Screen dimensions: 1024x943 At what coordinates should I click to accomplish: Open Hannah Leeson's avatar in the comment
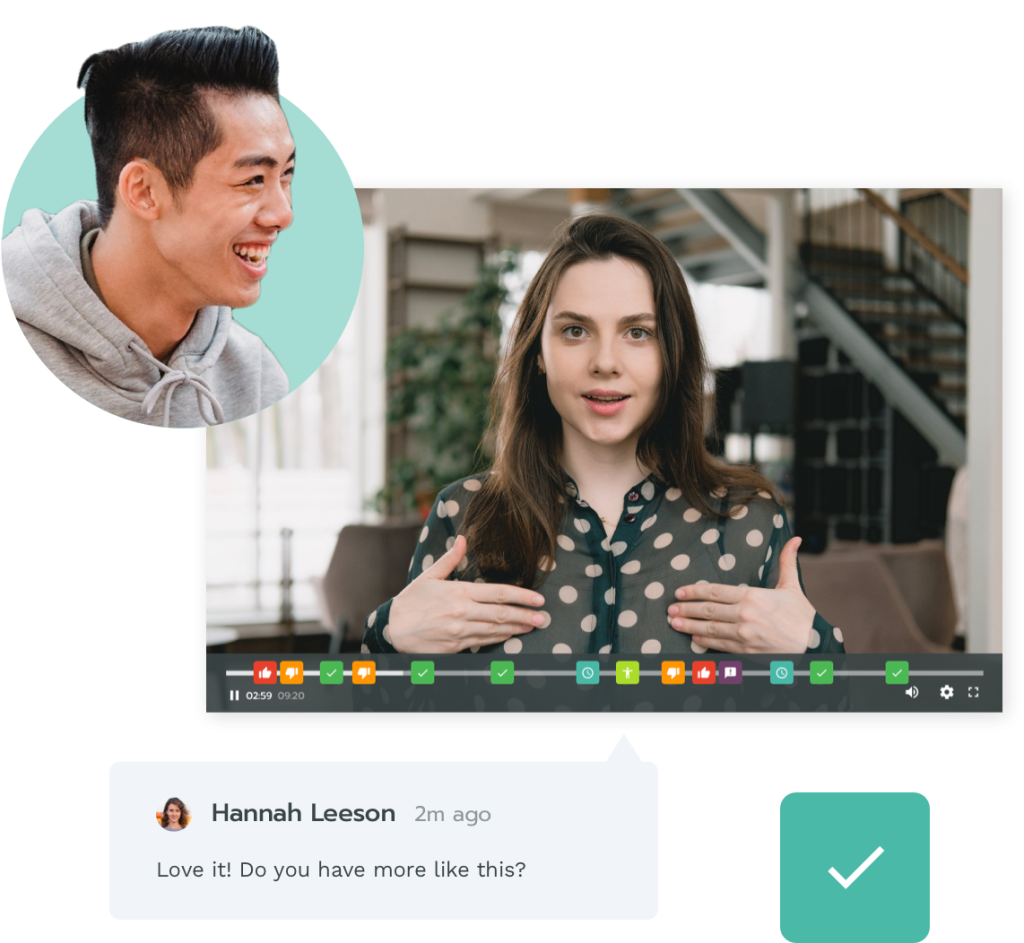(x=173, y=814)
